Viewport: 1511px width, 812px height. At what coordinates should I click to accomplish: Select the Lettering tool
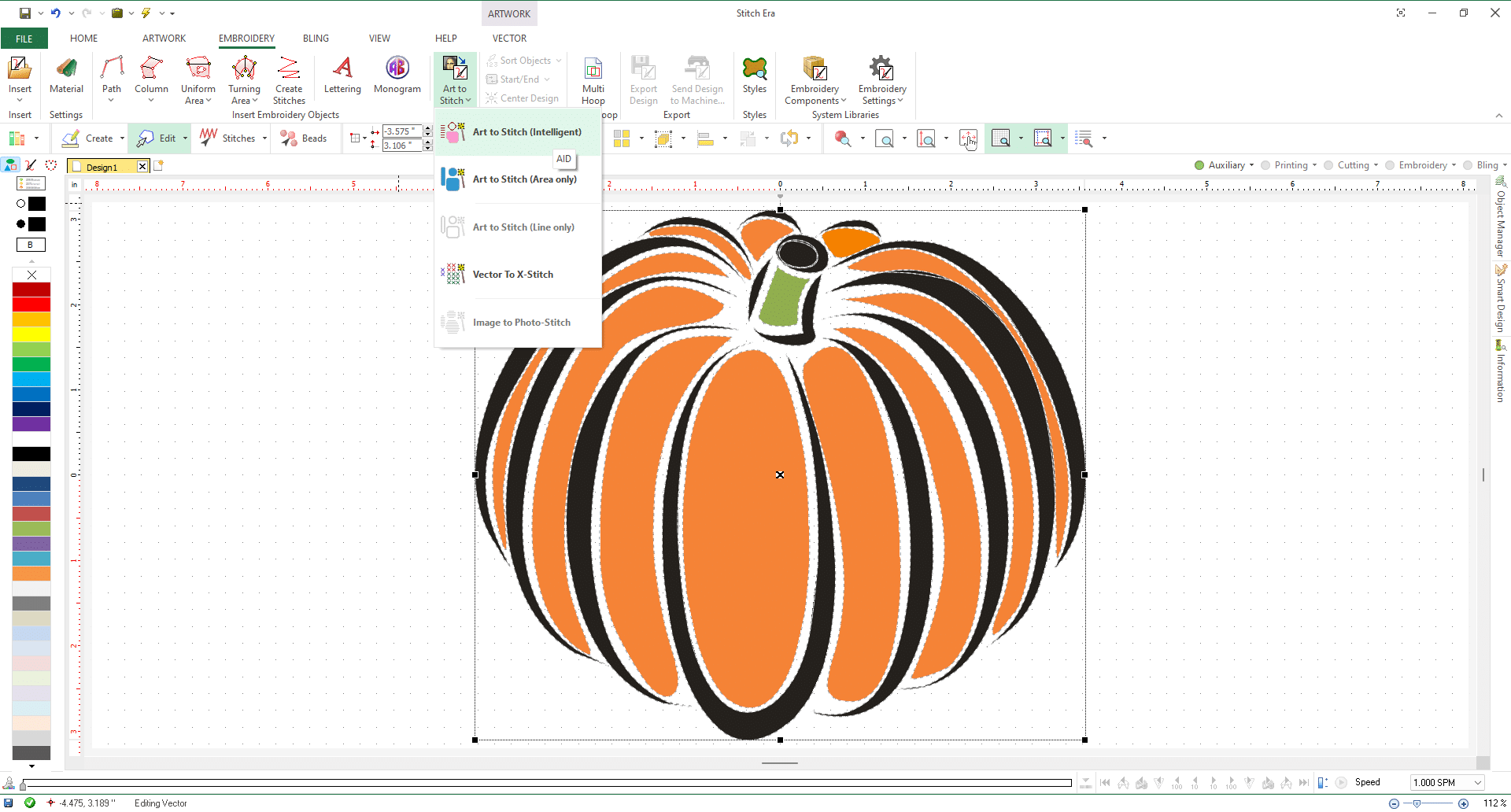click(x=342, y=76)
